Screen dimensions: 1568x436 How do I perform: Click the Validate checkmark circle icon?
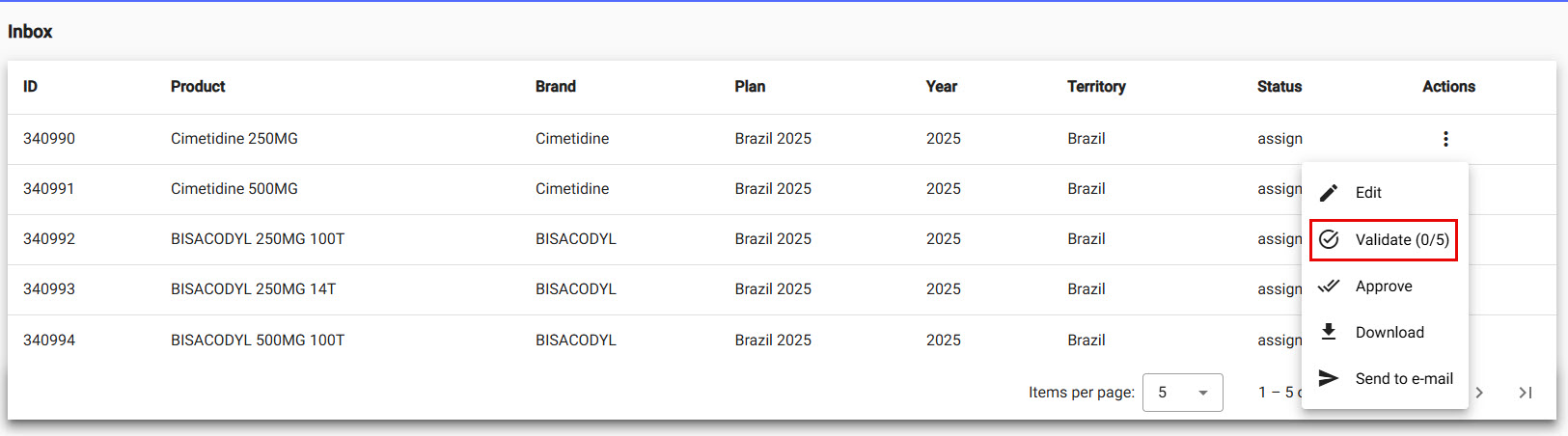click(1329, 239)
